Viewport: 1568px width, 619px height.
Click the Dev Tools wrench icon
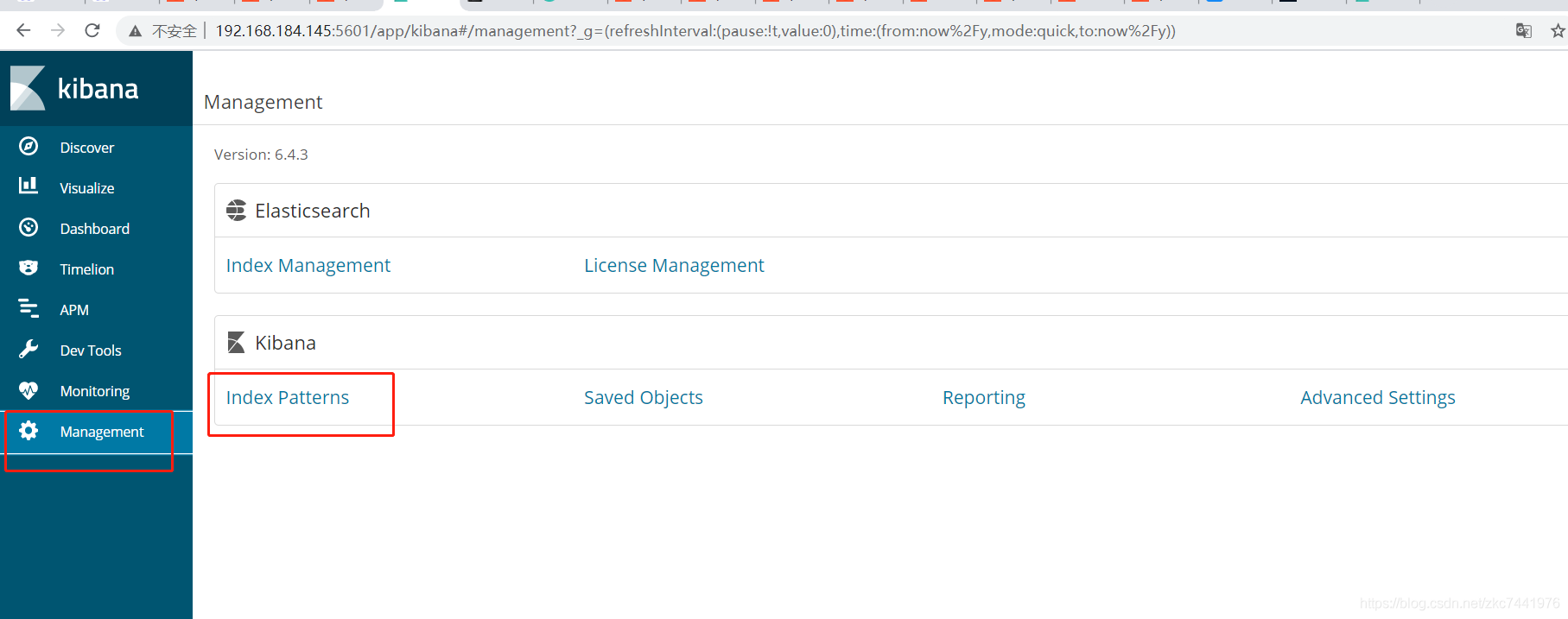(29, 350)
